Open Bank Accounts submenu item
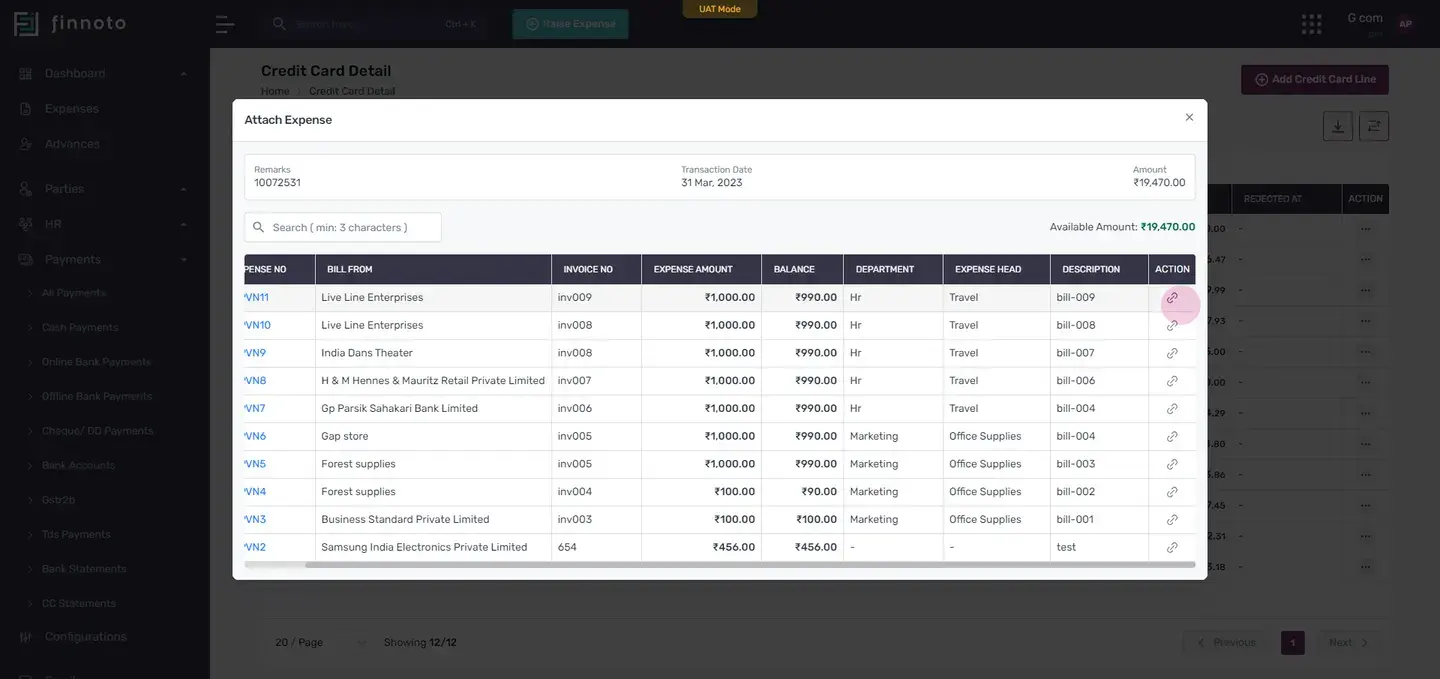This screenshot has height=679, width=1440. coord(78,465)
